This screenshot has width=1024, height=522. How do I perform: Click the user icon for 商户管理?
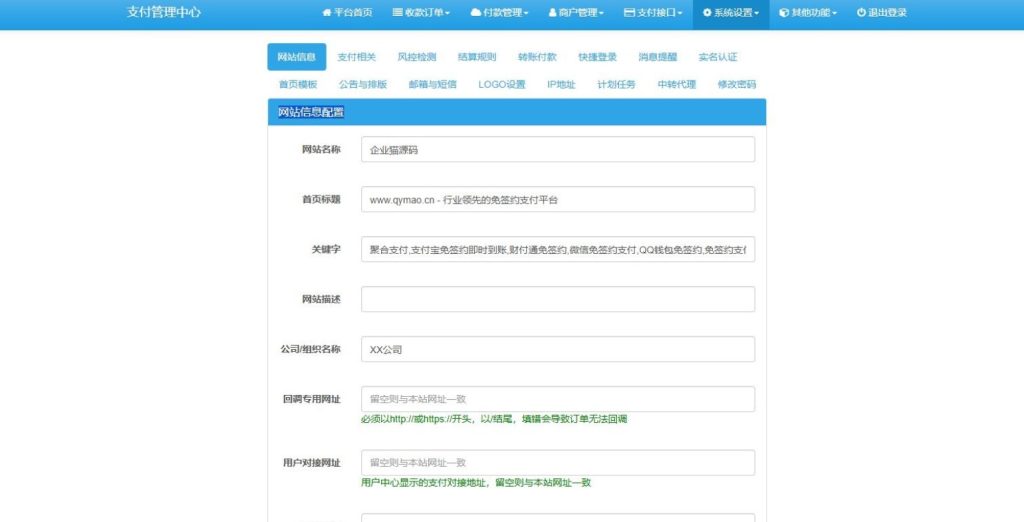click(x=553, y=13)
